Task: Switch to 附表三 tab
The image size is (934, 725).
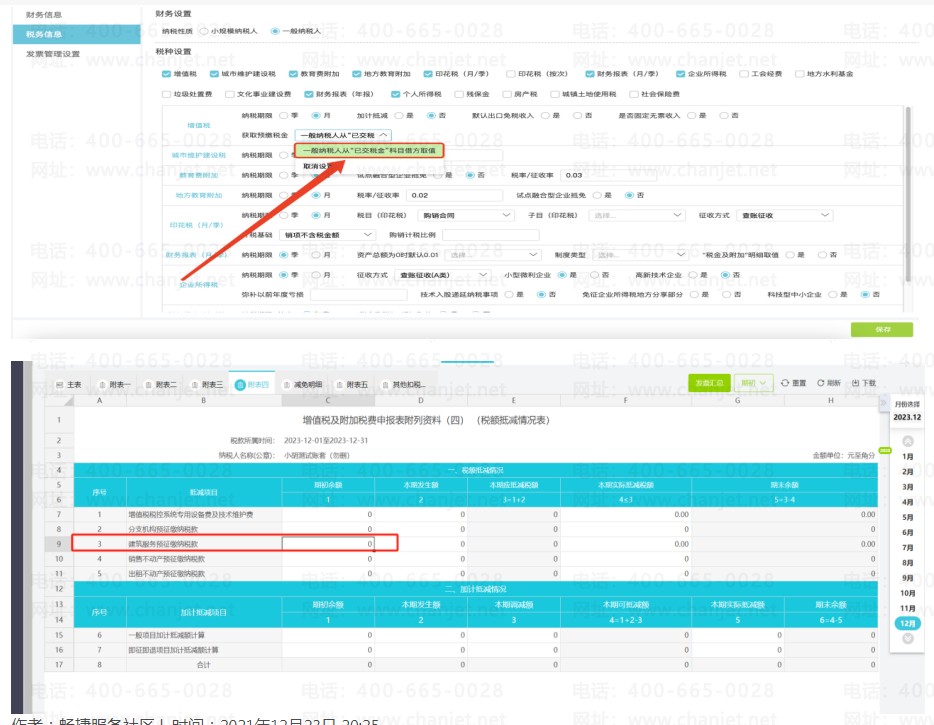Action: [x=207, y=385]
